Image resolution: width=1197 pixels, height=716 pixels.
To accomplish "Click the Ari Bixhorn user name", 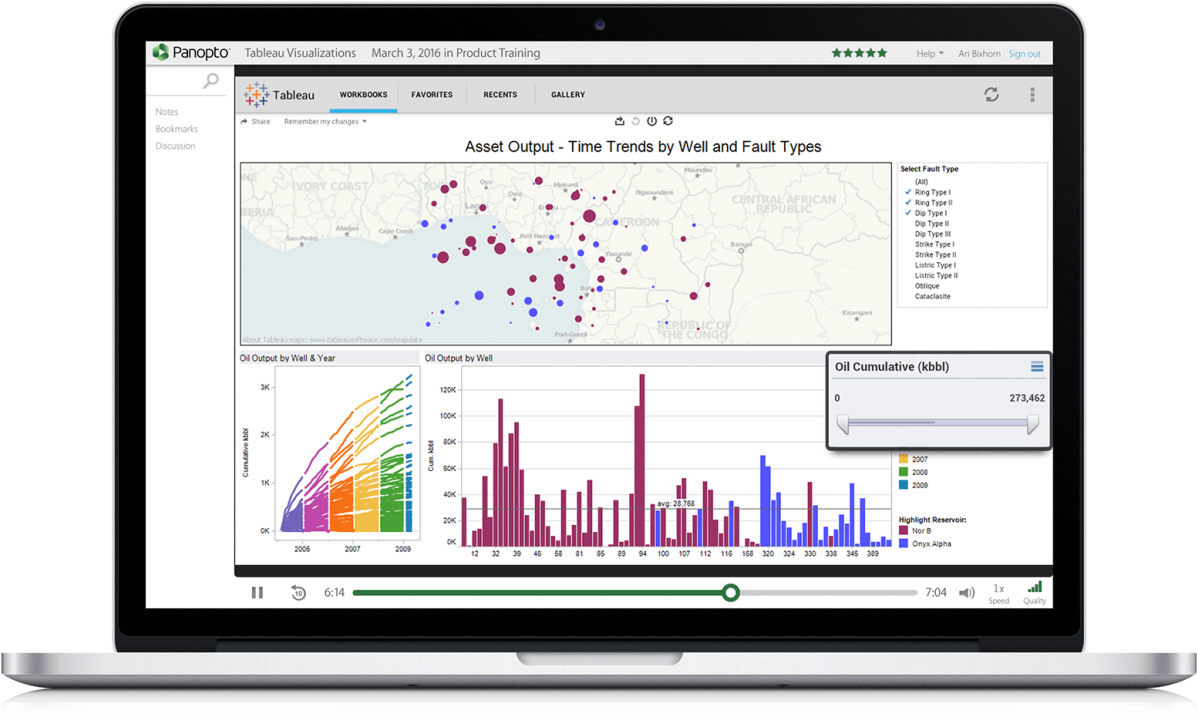I will point(979,53).
